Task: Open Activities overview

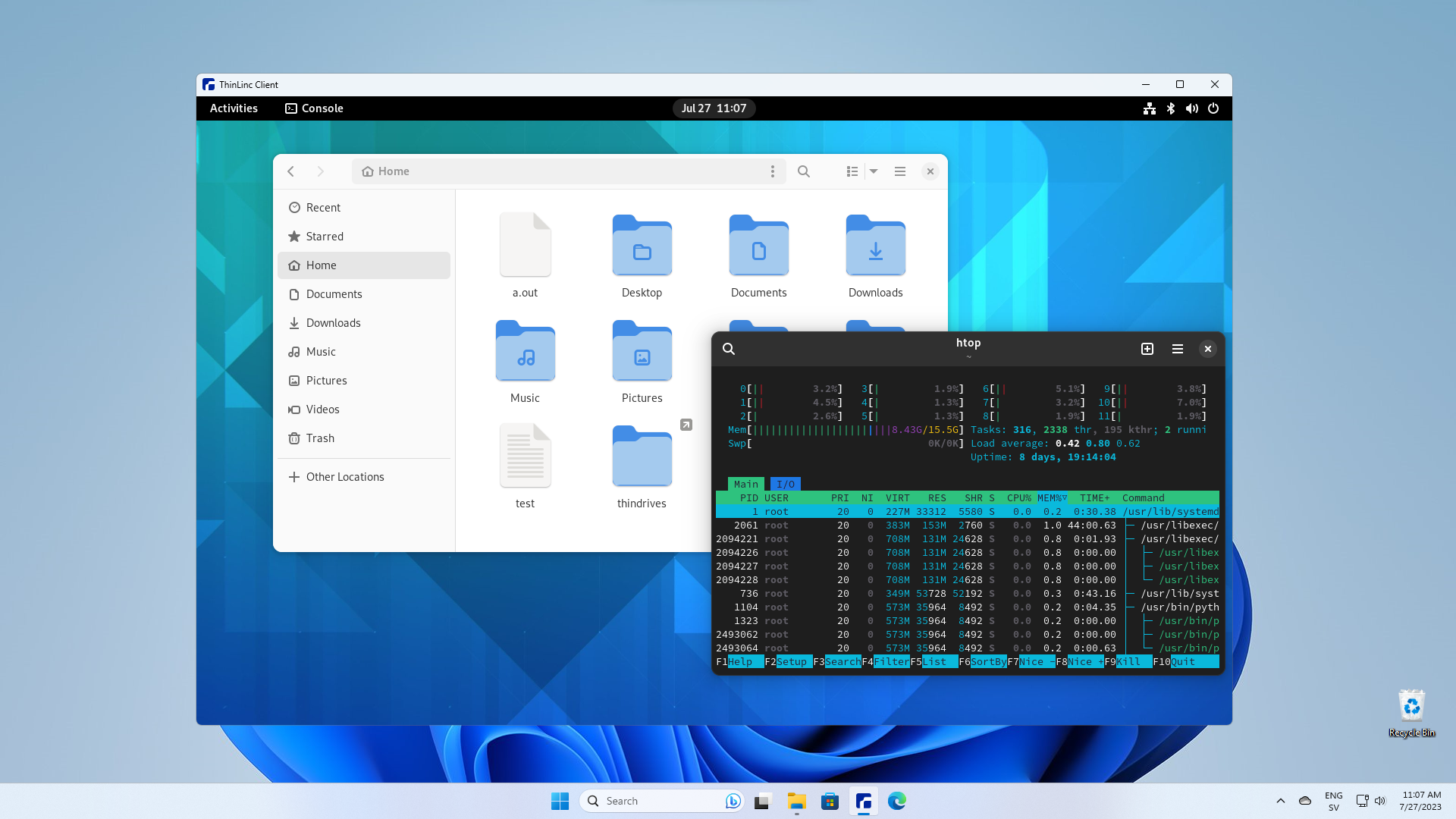Action: click(x=234, y=108)
